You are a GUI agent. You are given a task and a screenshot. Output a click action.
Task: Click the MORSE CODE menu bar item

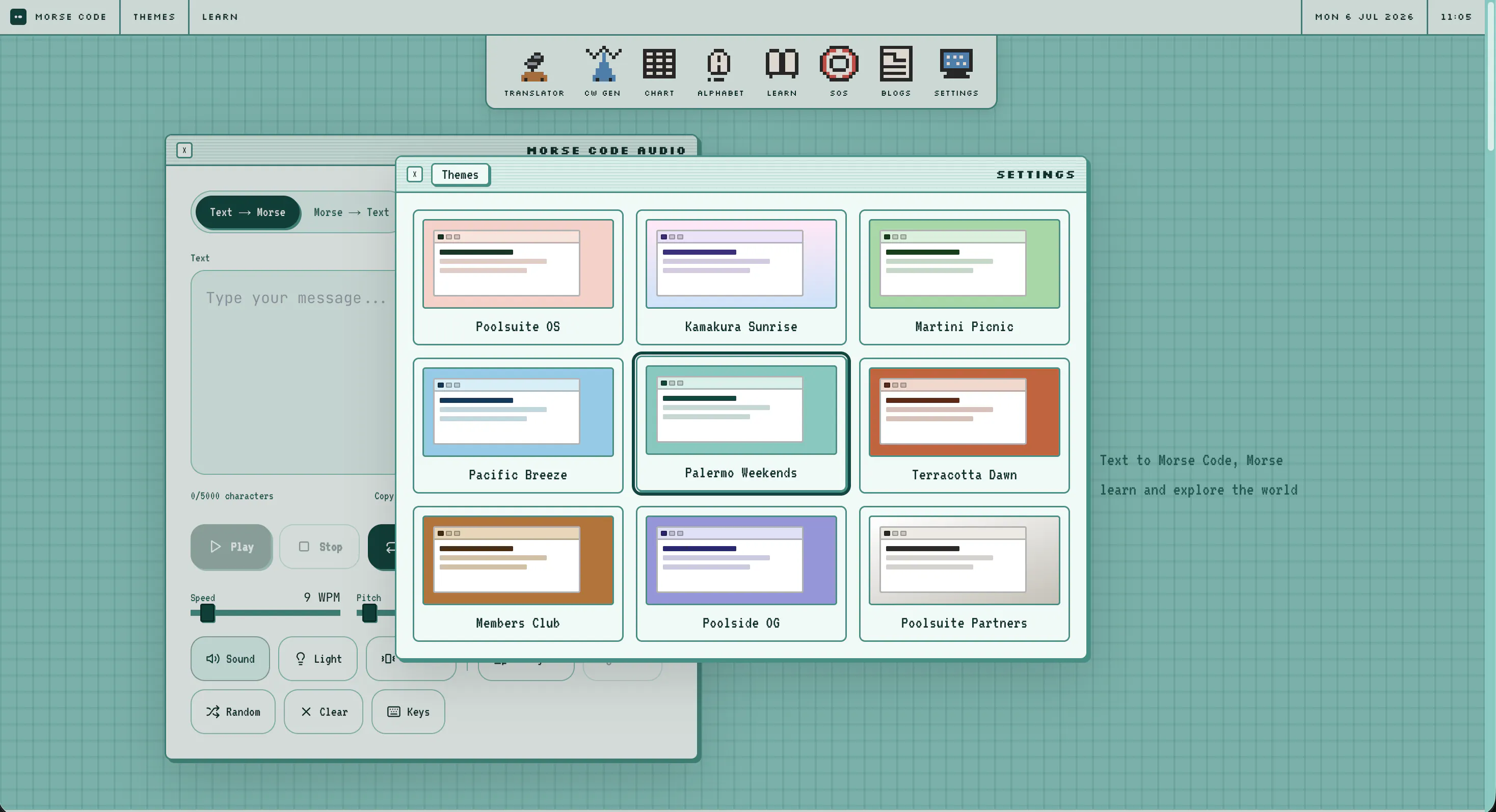click(71, 17)
